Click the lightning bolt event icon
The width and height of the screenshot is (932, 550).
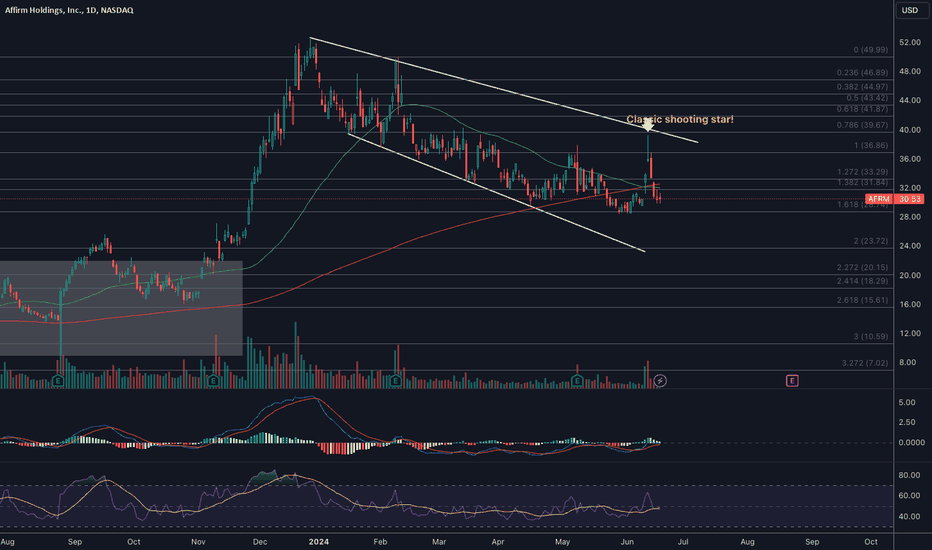(660, 381)
